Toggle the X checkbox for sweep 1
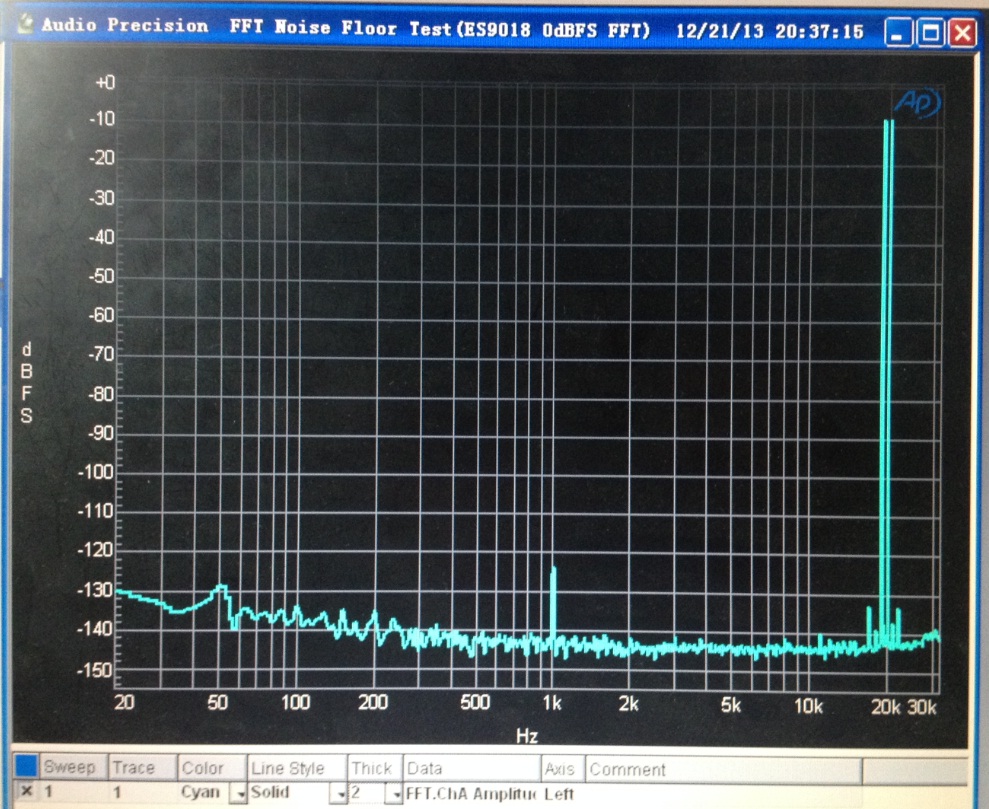The height and width of the screenshot is (809, 989). coord(26,791)
